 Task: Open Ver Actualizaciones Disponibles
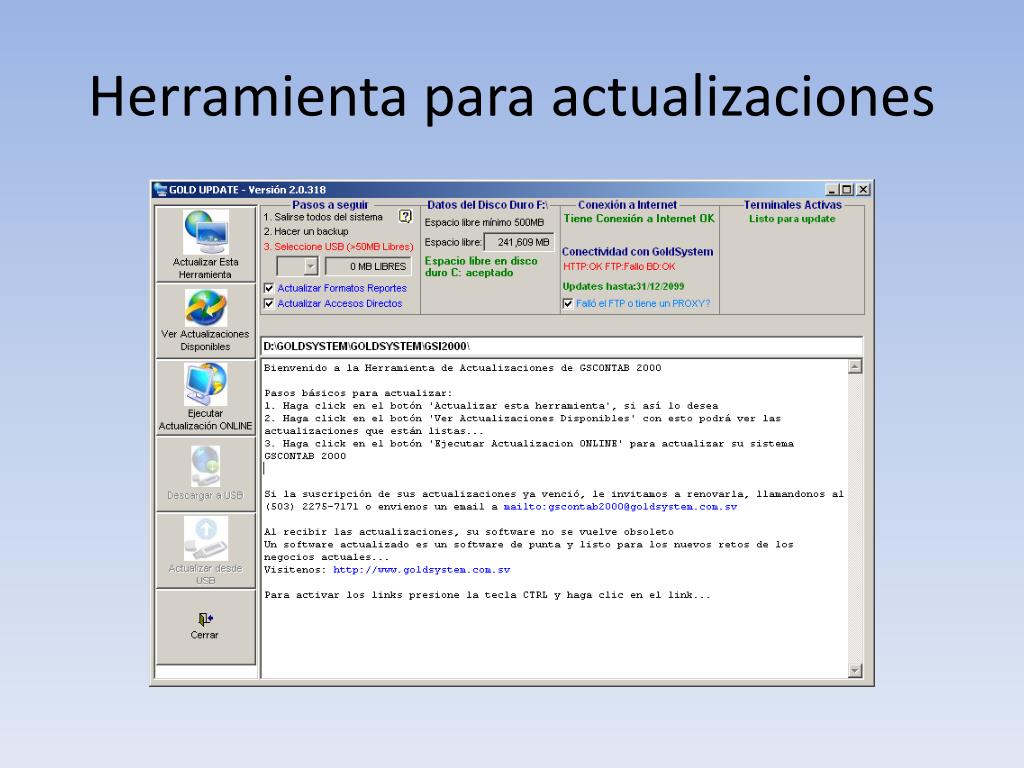(x=205, y=321)
